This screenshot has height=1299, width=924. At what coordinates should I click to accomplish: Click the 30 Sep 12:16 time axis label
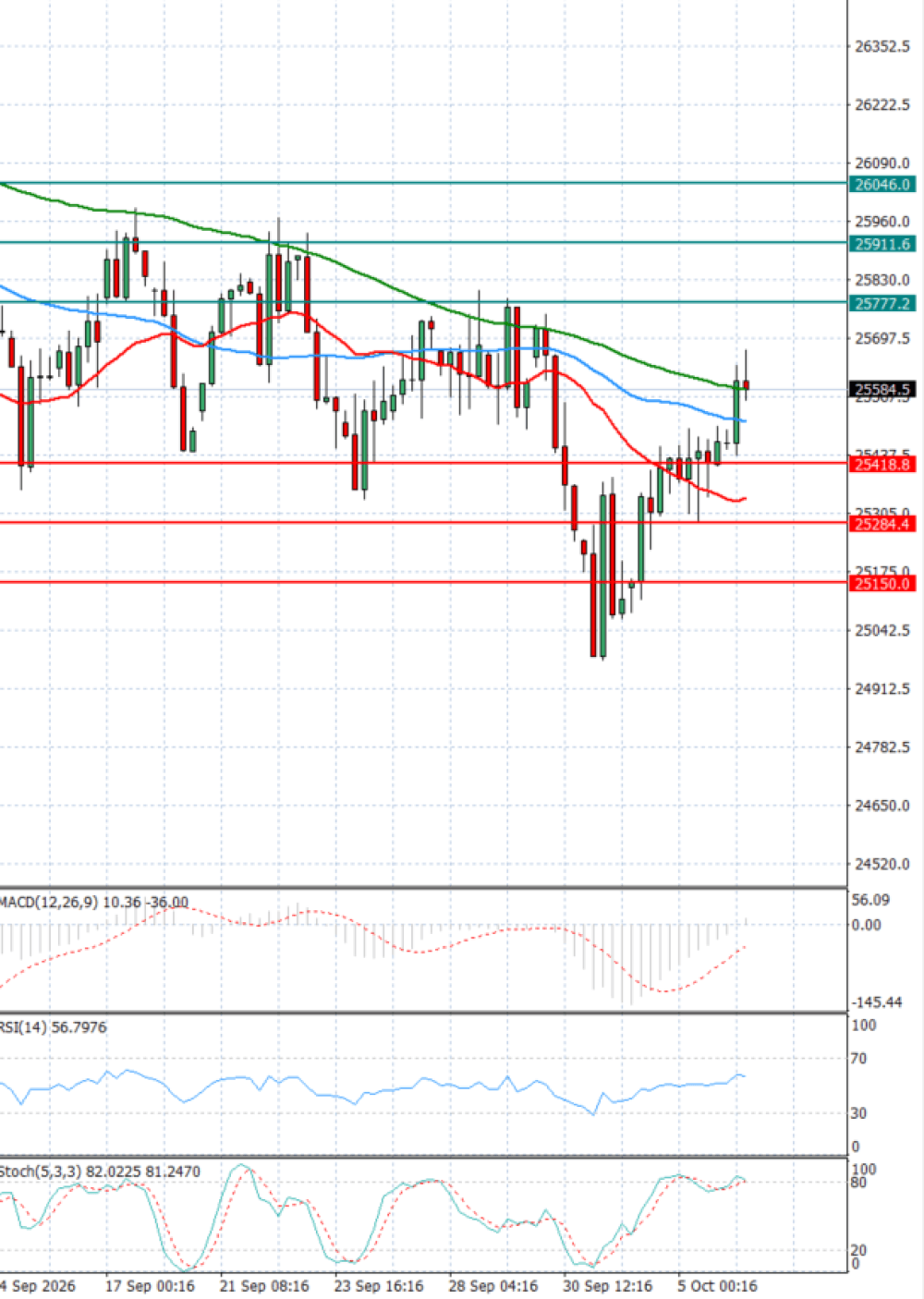pyautogui.click(x=608, y=1285)
